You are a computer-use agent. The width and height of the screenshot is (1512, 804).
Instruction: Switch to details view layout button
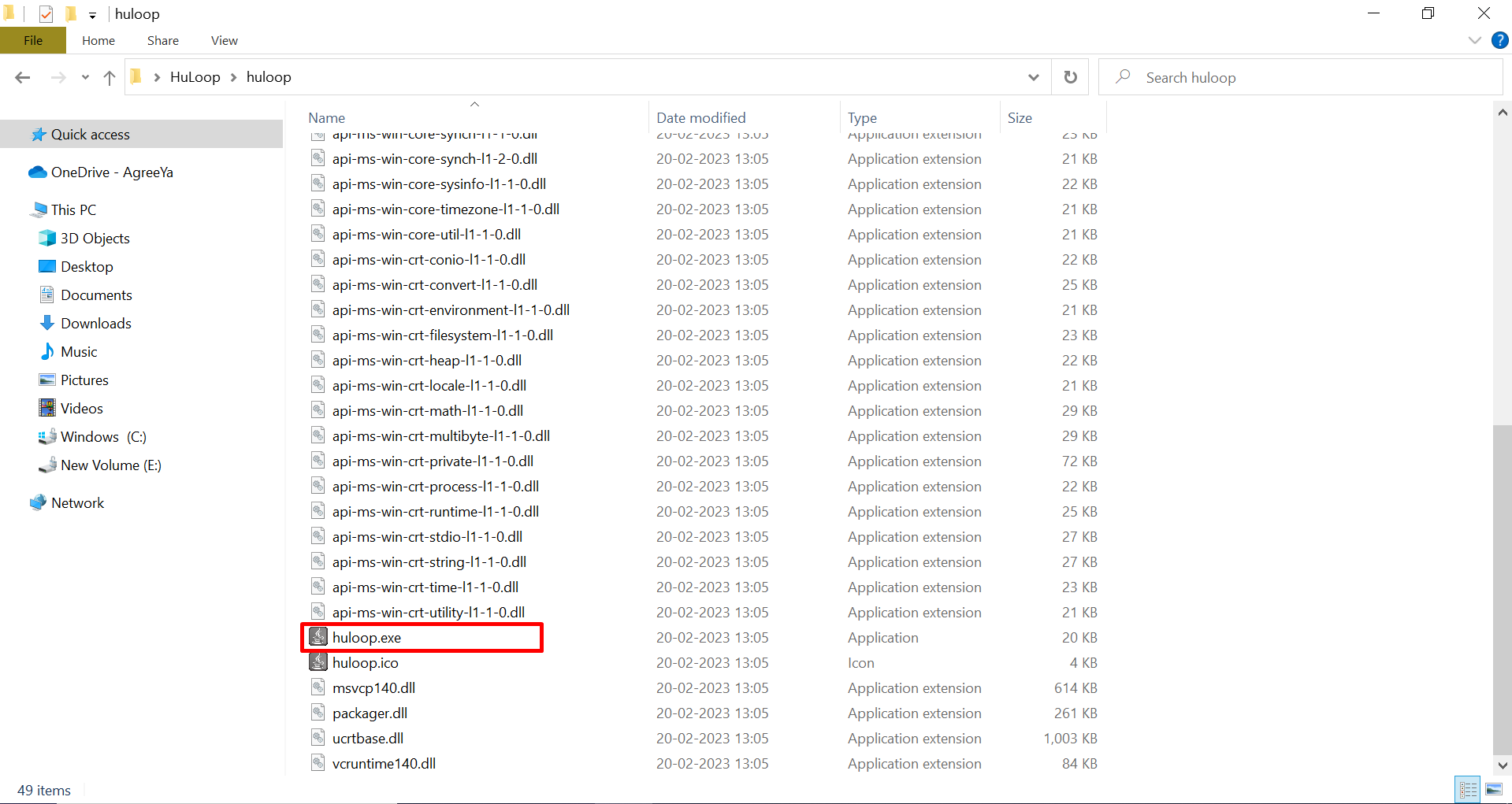tap(1469, 789)
